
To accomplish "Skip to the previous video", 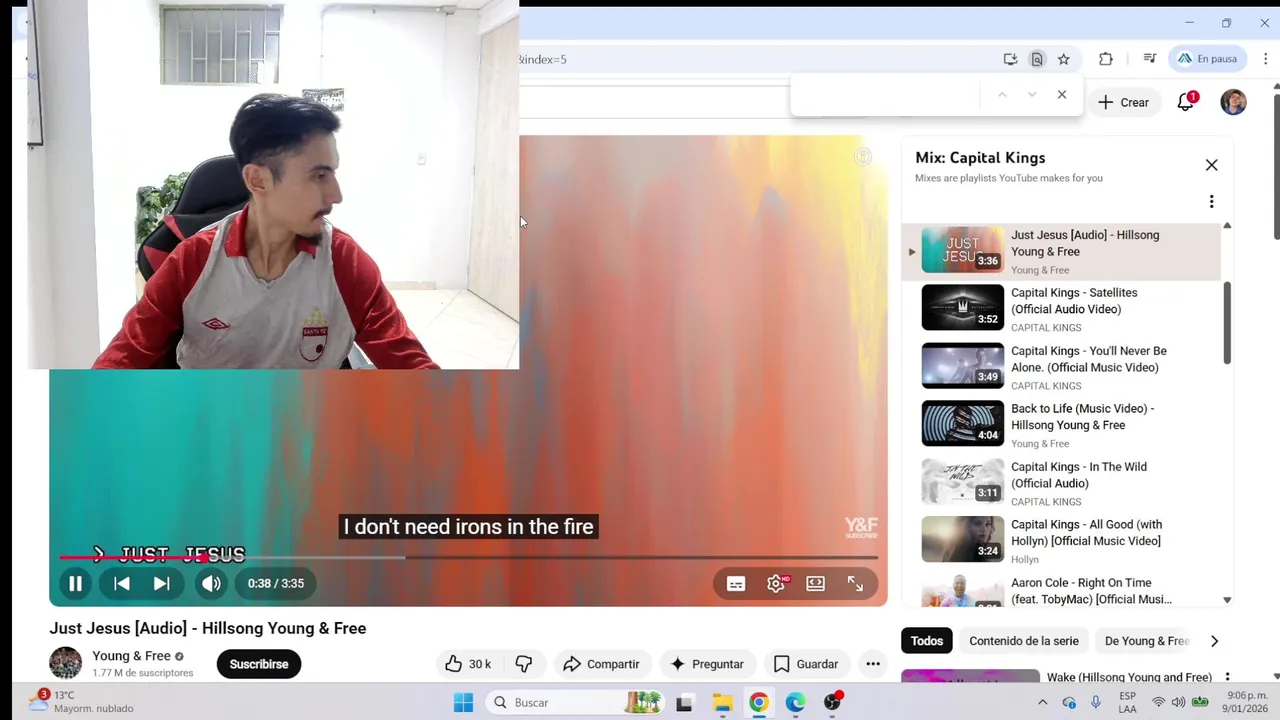I will (122, 584).
